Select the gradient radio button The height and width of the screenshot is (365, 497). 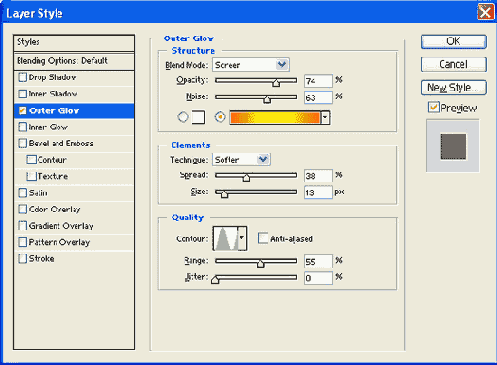click(x=220, y=117)
